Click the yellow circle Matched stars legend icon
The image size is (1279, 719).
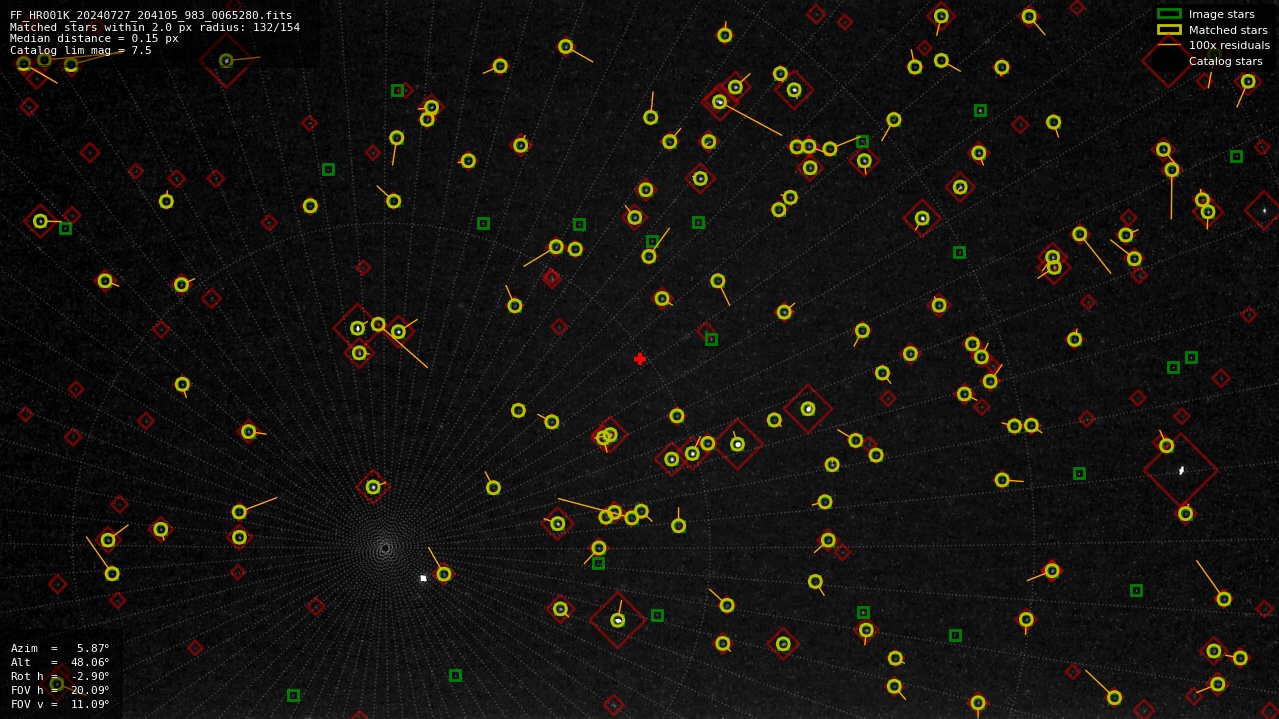1169,30
